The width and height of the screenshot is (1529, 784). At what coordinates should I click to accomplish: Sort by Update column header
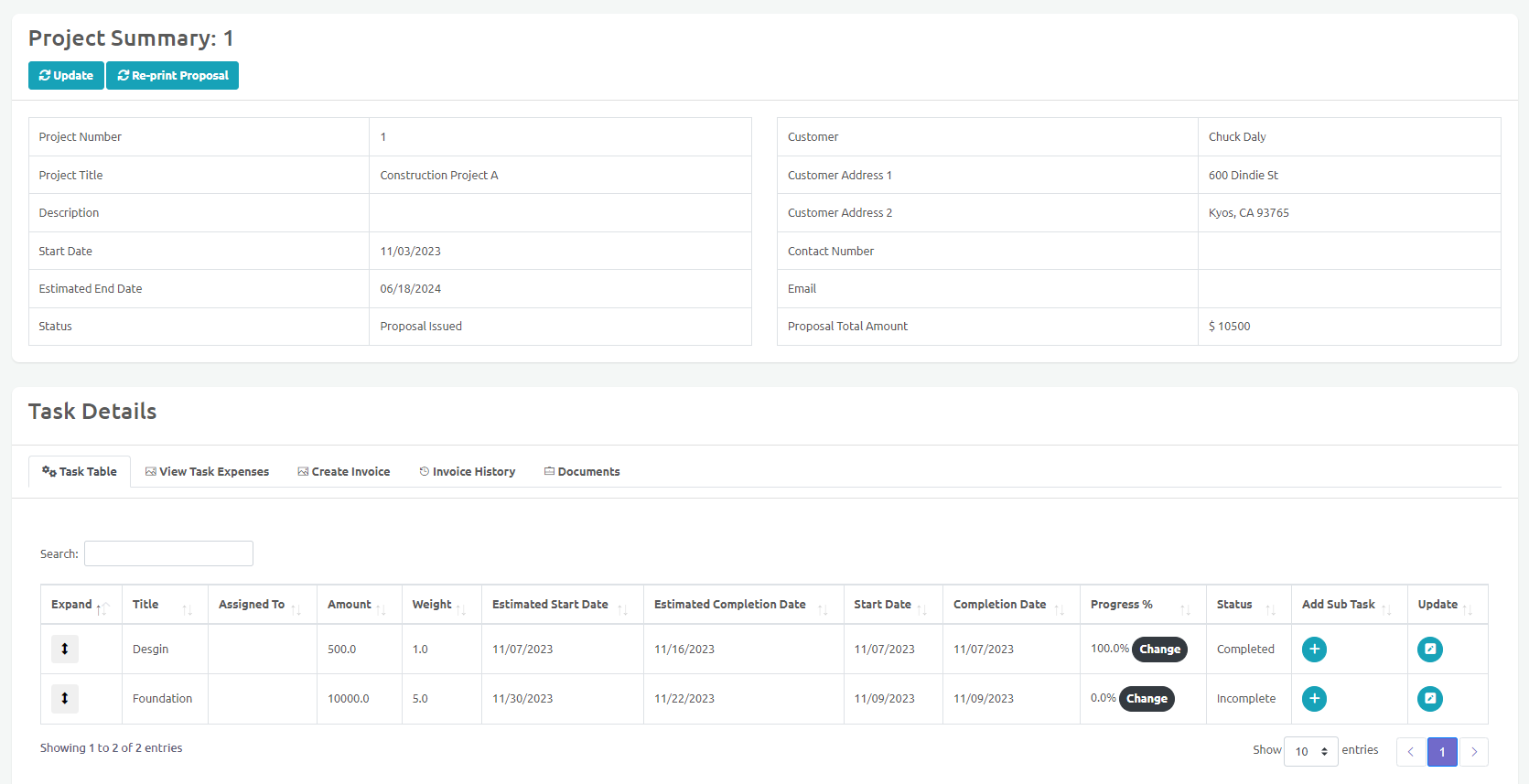tap(1448, 605)
